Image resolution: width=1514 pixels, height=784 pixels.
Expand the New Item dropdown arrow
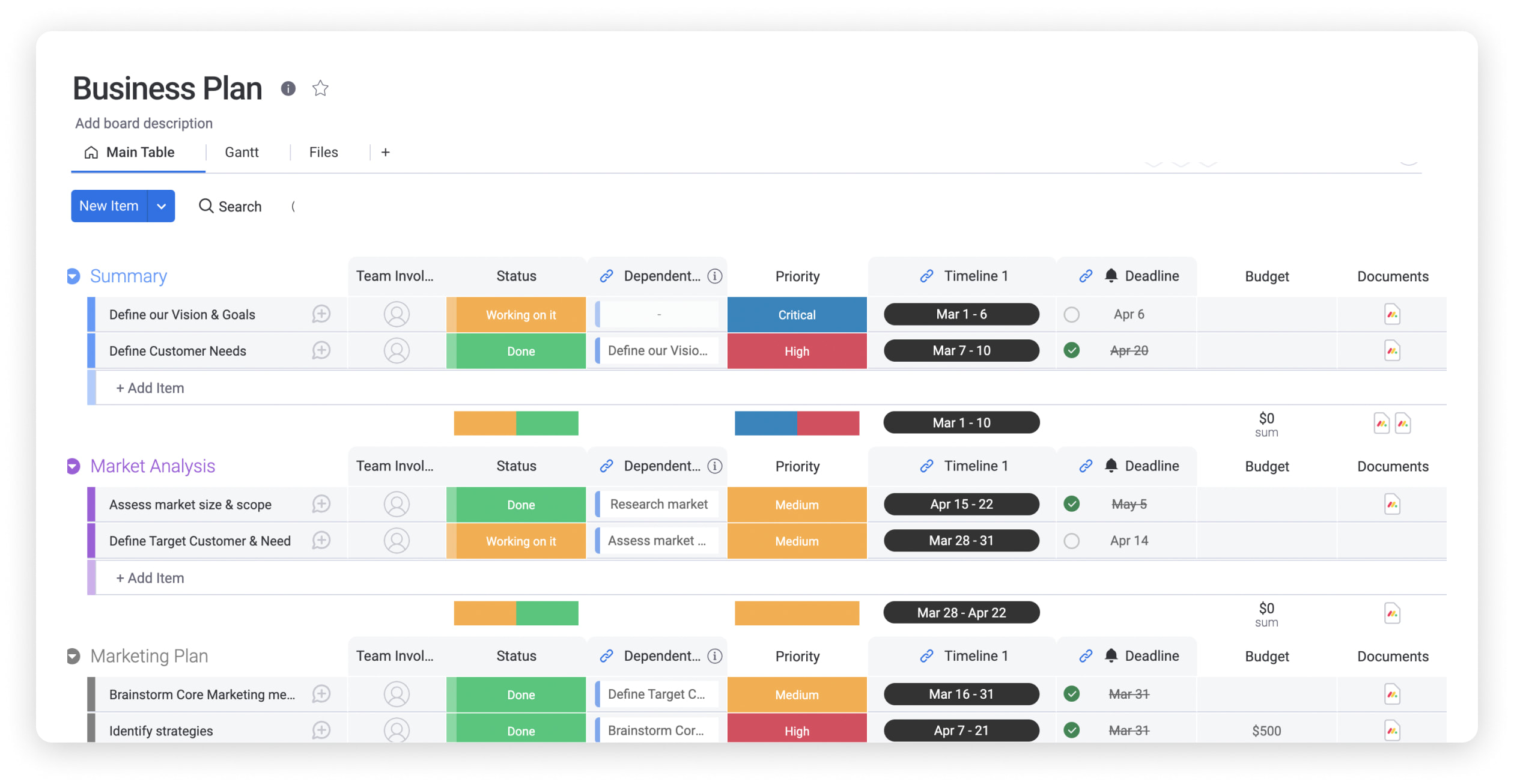point(162,205)
